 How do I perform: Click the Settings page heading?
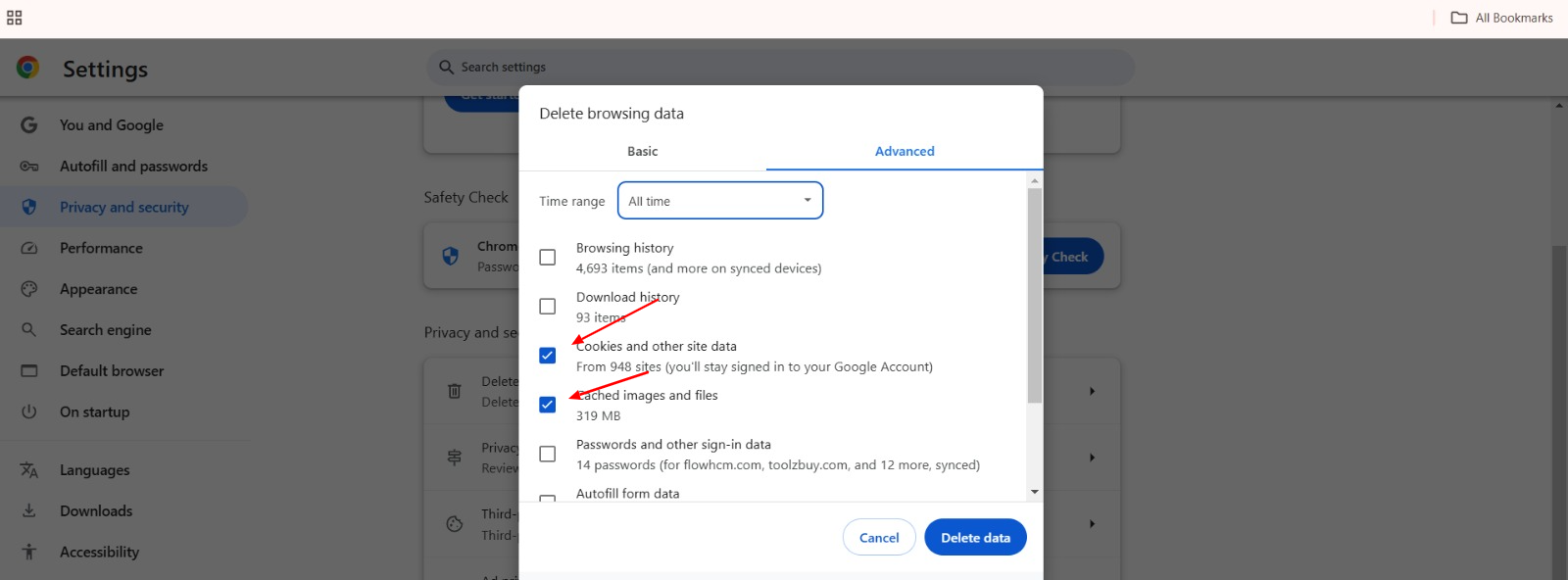click(106, 69)
